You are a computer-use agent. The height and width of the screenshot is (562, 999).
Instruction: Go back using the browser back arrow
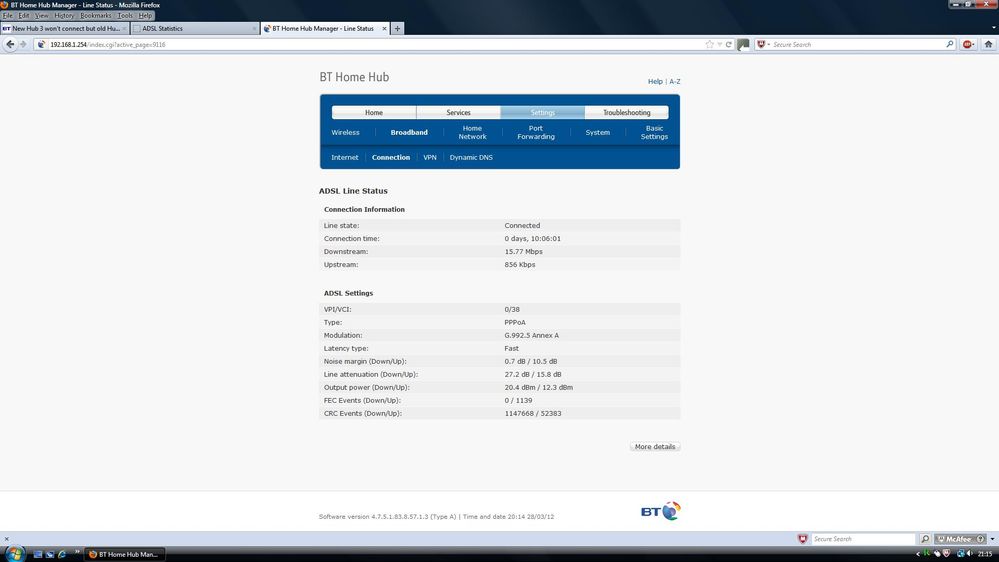(x=10, y=44)
